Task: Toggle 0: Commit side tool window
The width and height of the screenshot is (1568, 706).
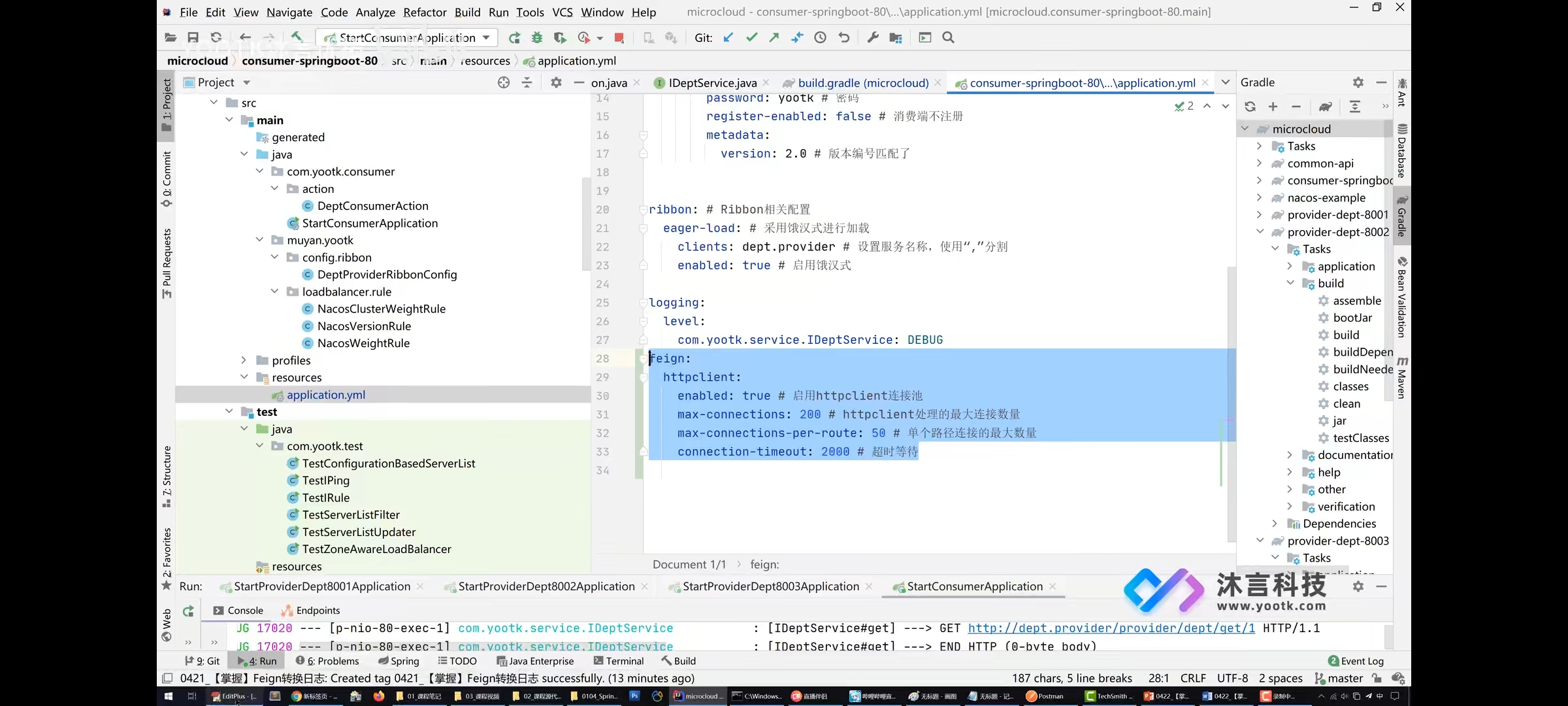Action: (167, 179)
